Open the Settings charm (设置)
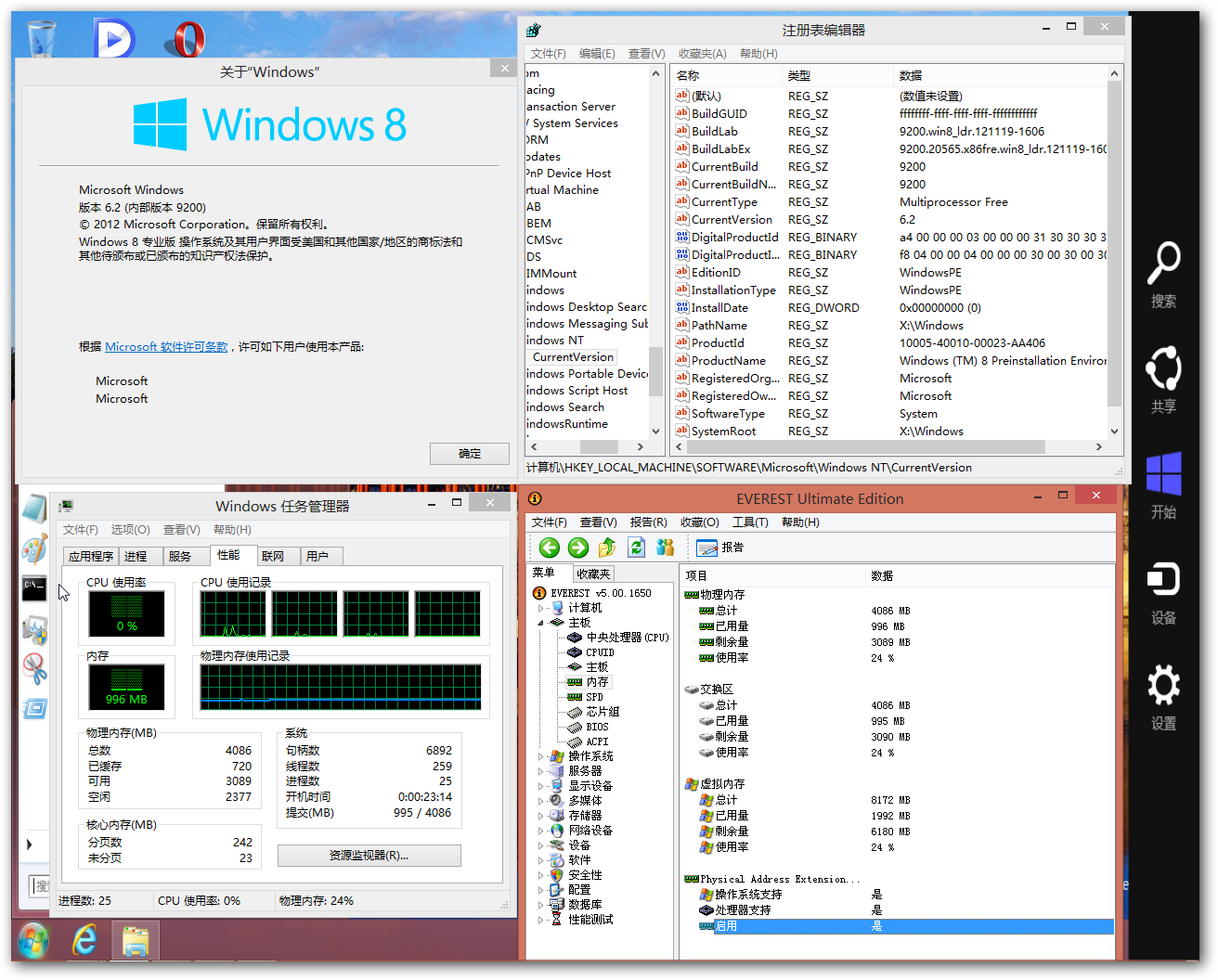The height and width of the screenshot is (980, 1218). point(1163,697)
